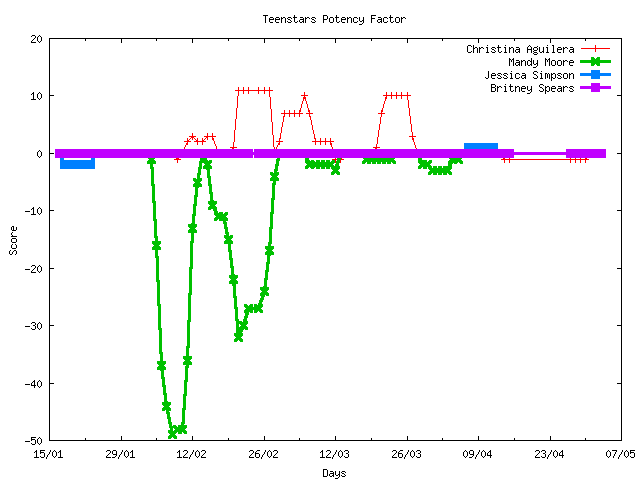The height and width of the screenshot is (480, 640).
Task: Click the 12/02 date tick label
Action: point(192,454)
